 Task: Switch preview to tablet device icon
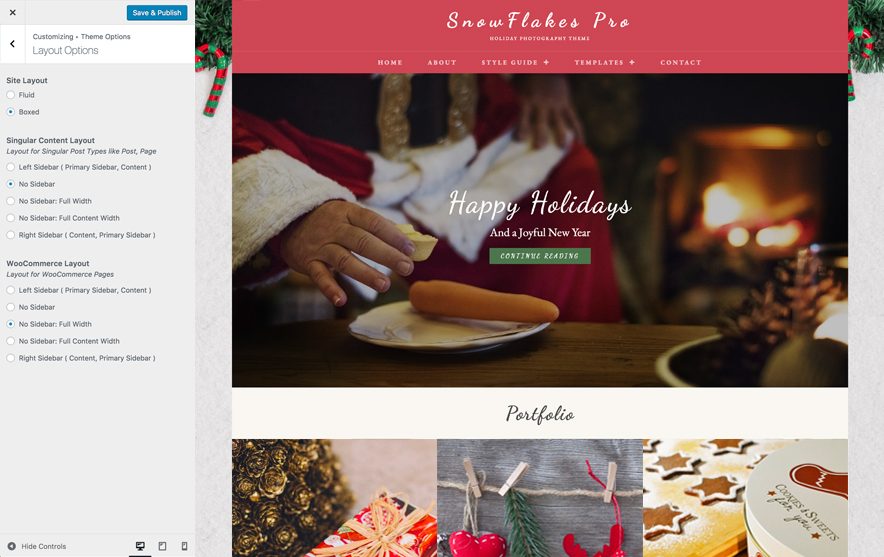162,546
